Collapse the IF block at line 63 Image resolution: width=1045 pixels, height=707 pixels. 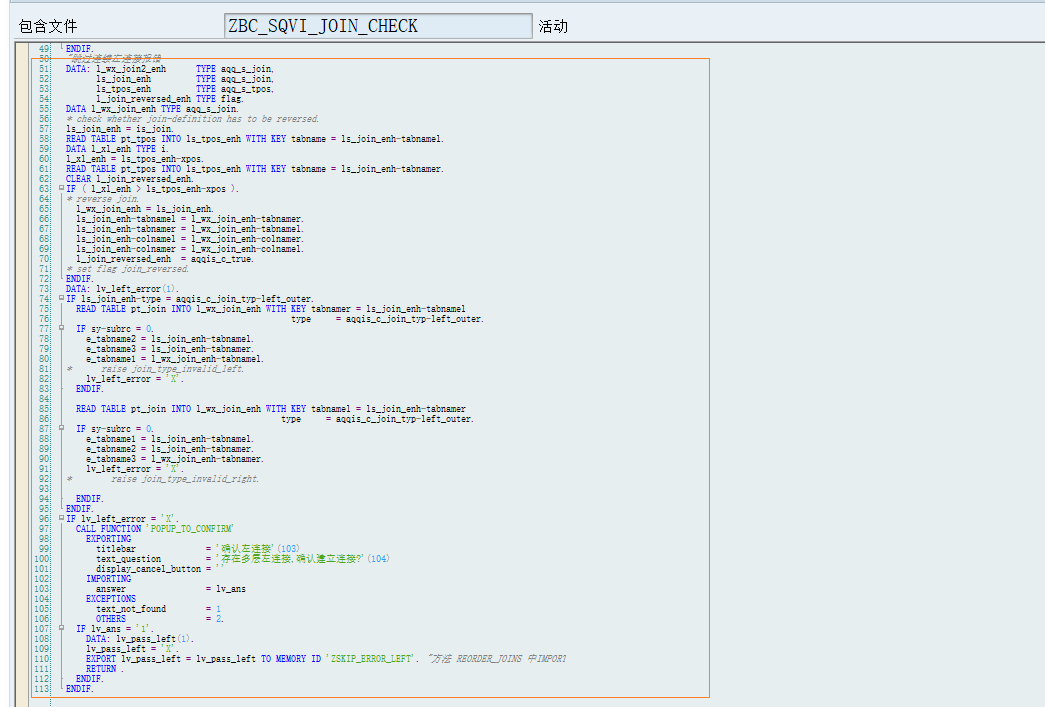[62, 189]
